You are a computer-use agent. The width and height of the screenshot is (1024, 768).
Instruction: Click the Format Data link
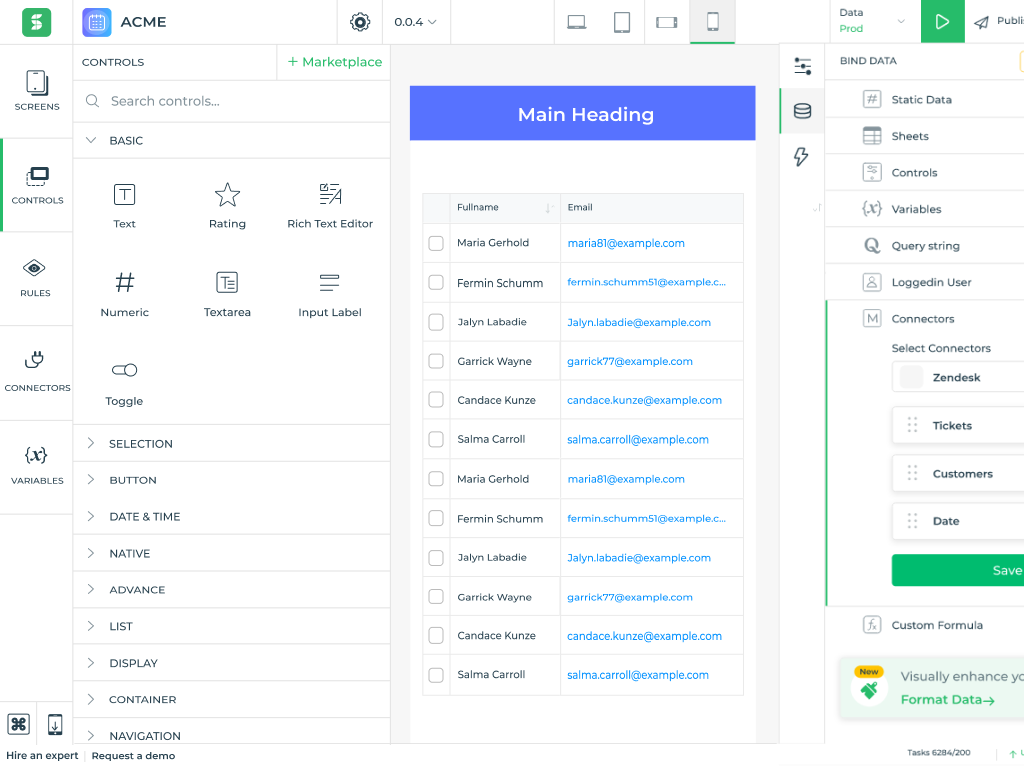[x=947, y=700]
